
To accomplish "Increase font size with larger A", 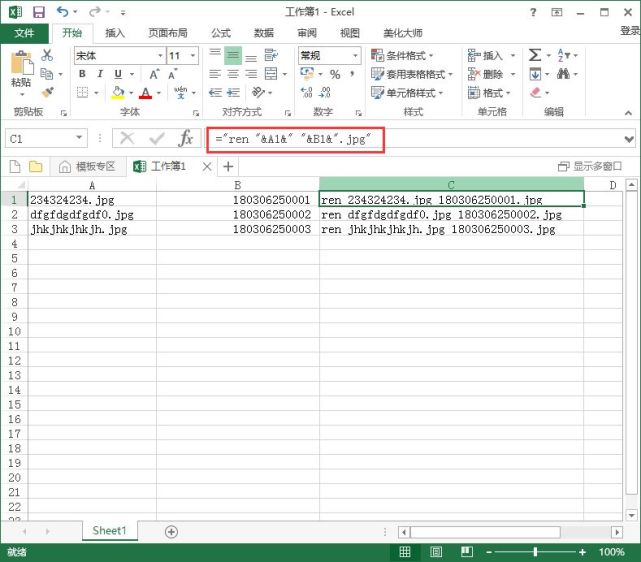I will pos(154,74).
